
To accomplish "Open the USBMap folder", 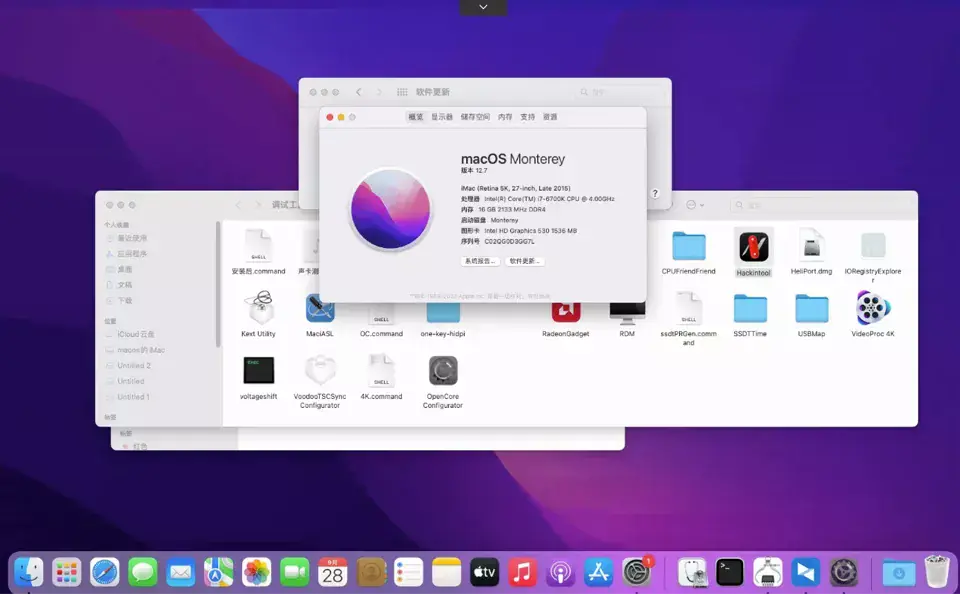I will point(811,309).
